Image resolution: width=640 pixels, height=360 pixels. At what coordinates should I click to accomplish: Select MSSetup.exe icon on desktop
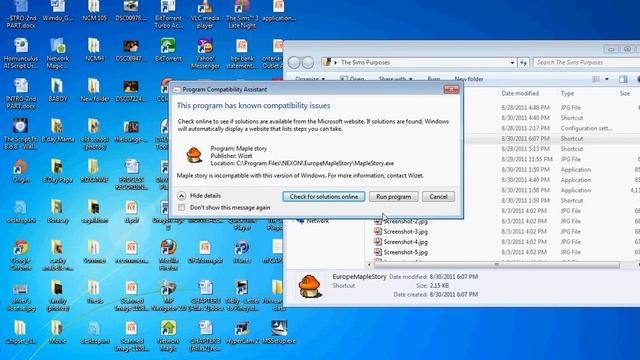click(279, 332)
